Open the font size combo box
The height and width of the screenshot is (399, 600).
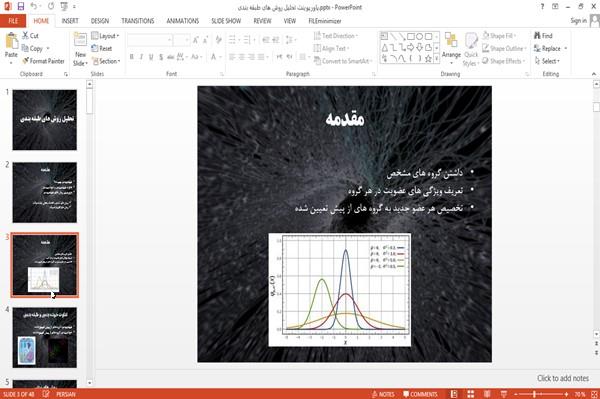[181, 39]
